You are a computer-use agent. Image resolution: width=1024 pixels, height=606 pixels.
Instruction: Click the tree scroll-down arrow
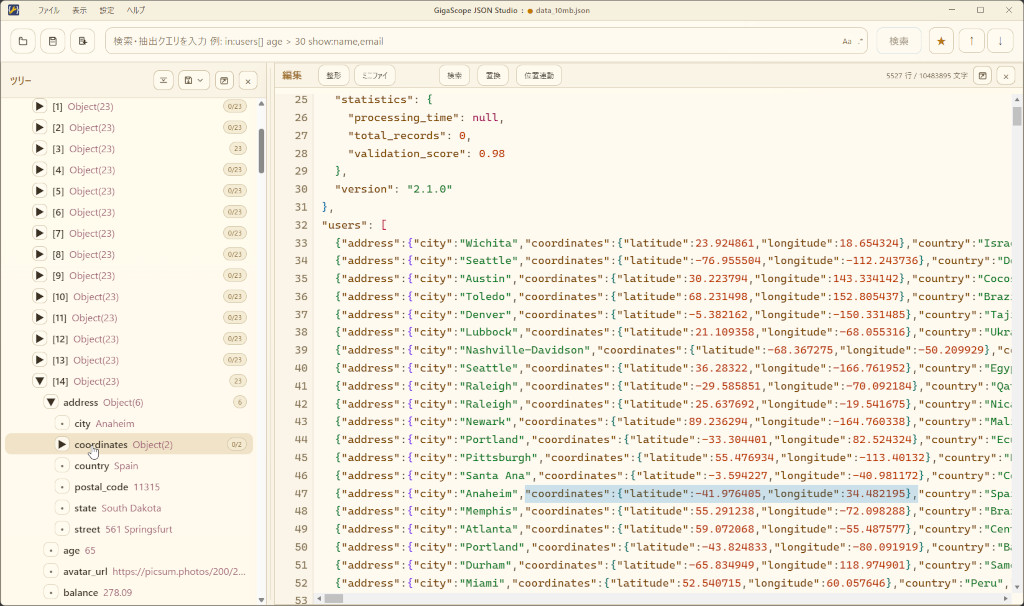pos(261,599)
